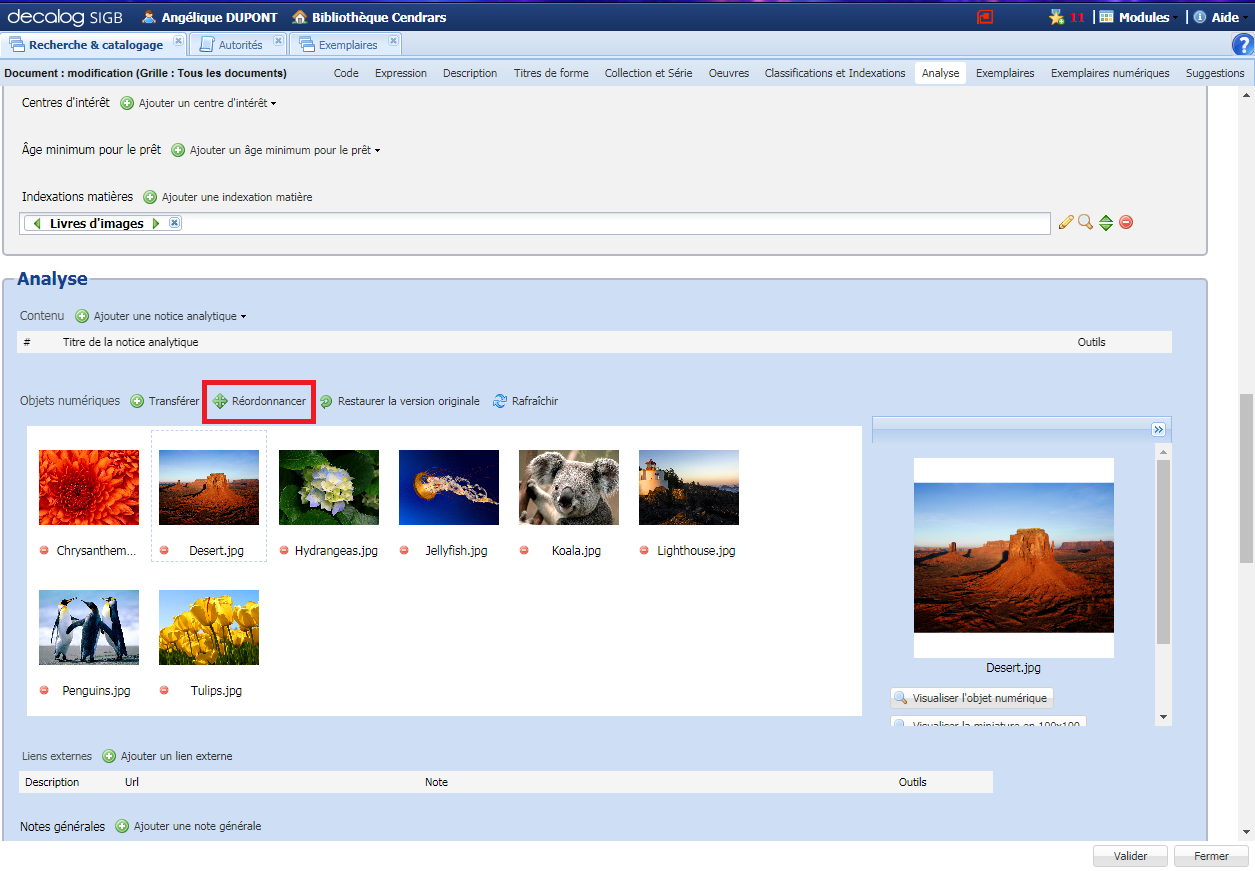The width and height of the screenshot is (1255, 871).
Task: Expand Ajouter un centre d'intérêt dropdown
Action: pyautogui.click(x=206, y=103)
